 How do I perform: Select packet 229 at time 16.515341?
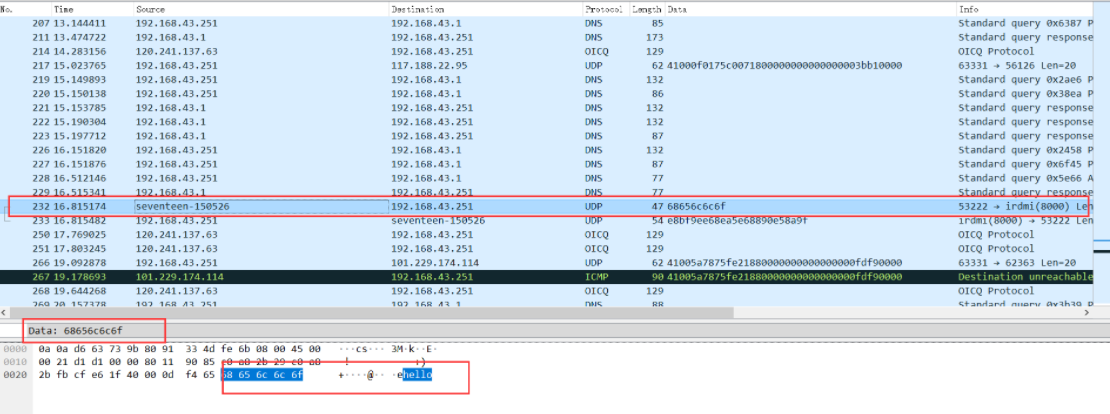(x=547, y=192)
